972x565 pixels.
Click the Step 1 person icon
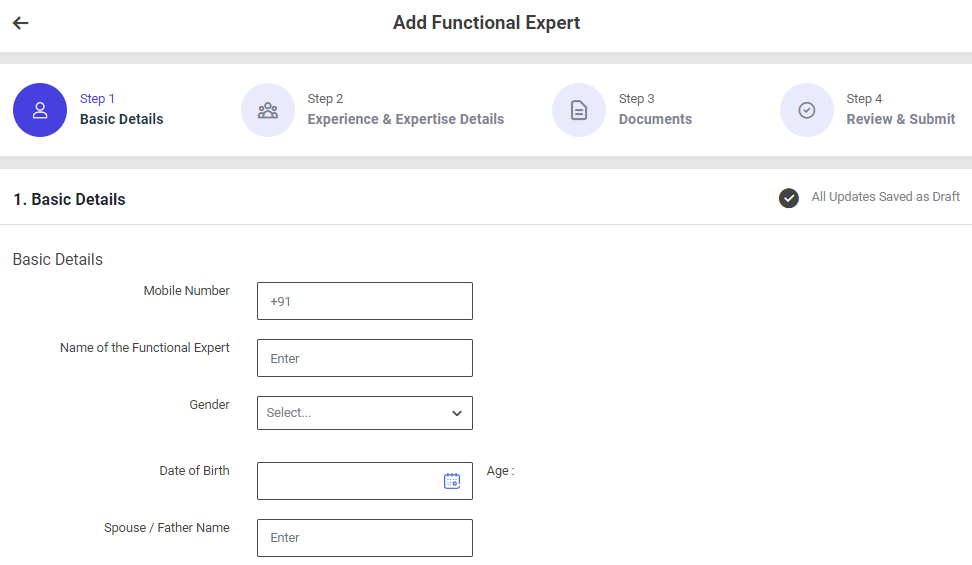[x=40, y=110]
